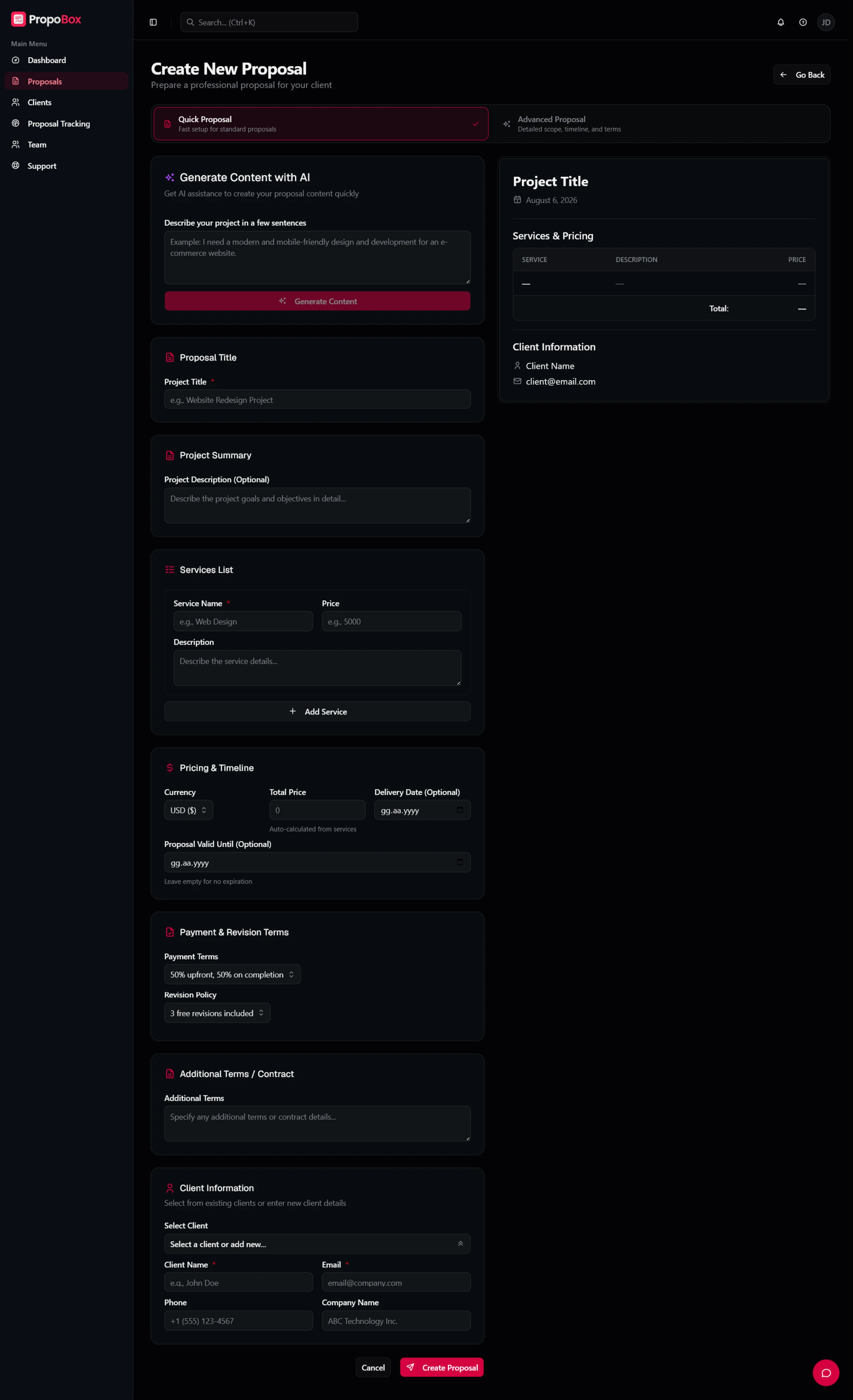The image size is (853, 1400).
Task: Click the Delivery Date field
Action: (422, 810)
